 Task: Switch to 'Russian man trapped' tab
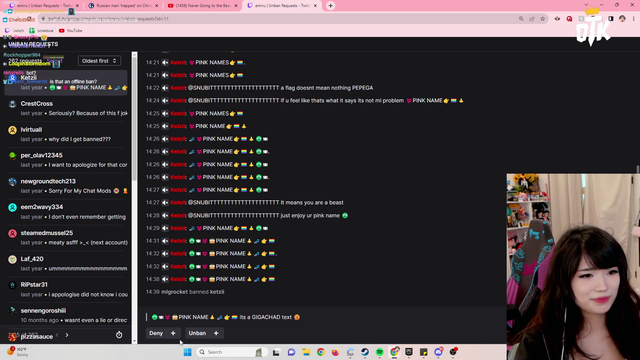123,6
